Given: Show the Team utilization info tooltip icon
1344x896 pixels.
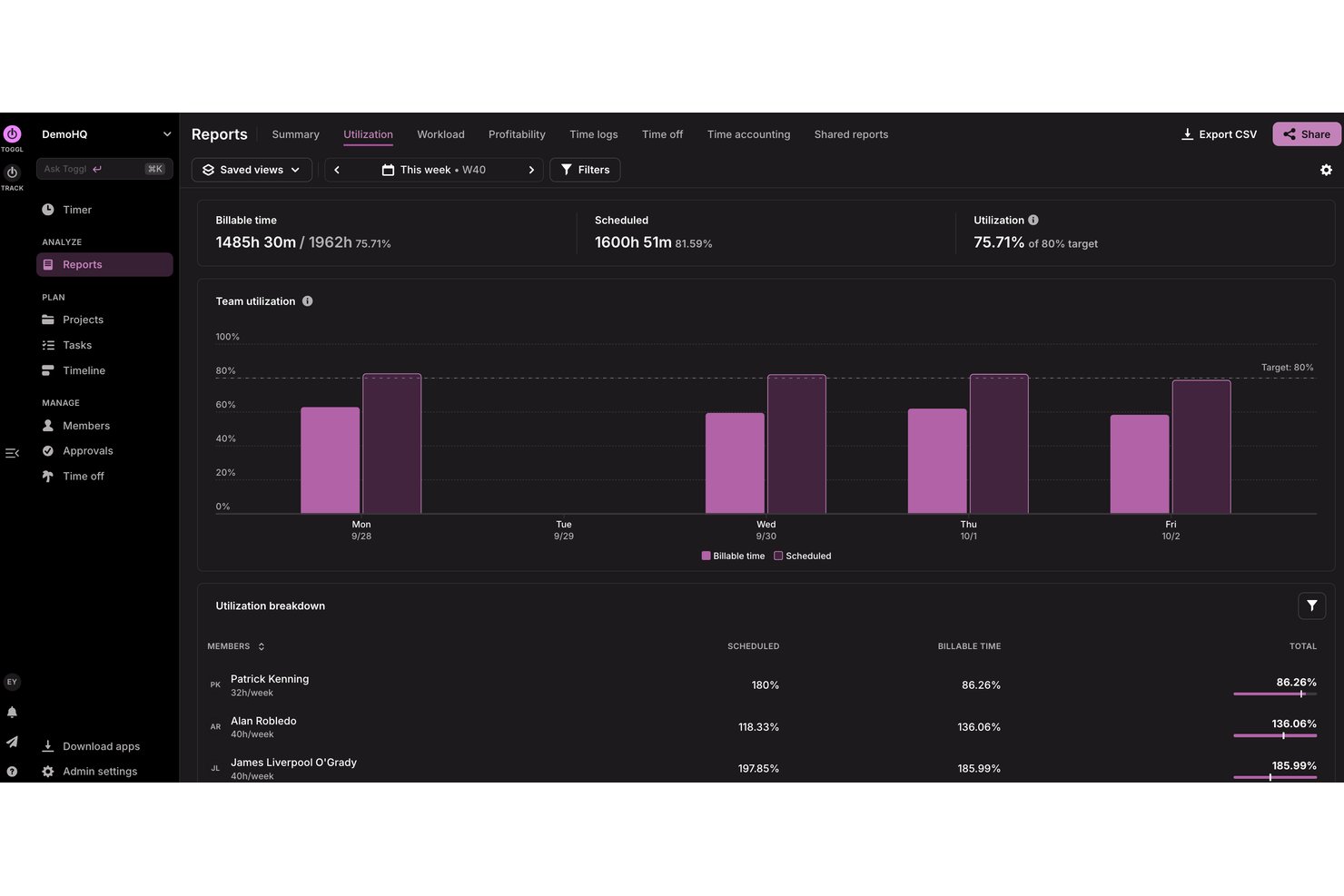Looking at the screenshot, I should (307, 301).
